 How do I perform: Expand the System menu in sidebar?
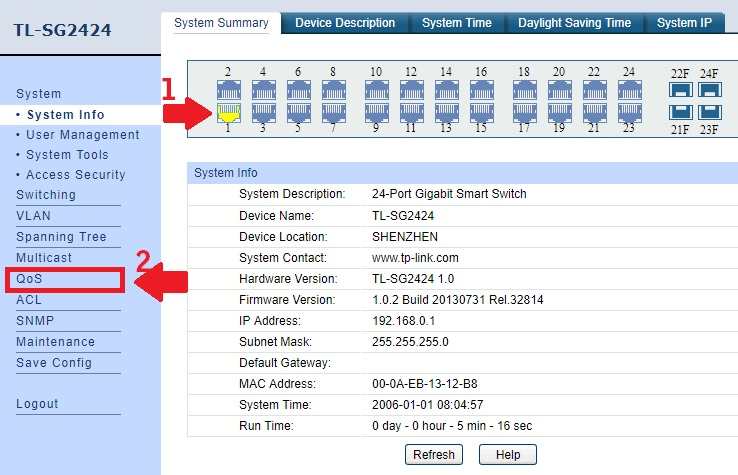39,94
